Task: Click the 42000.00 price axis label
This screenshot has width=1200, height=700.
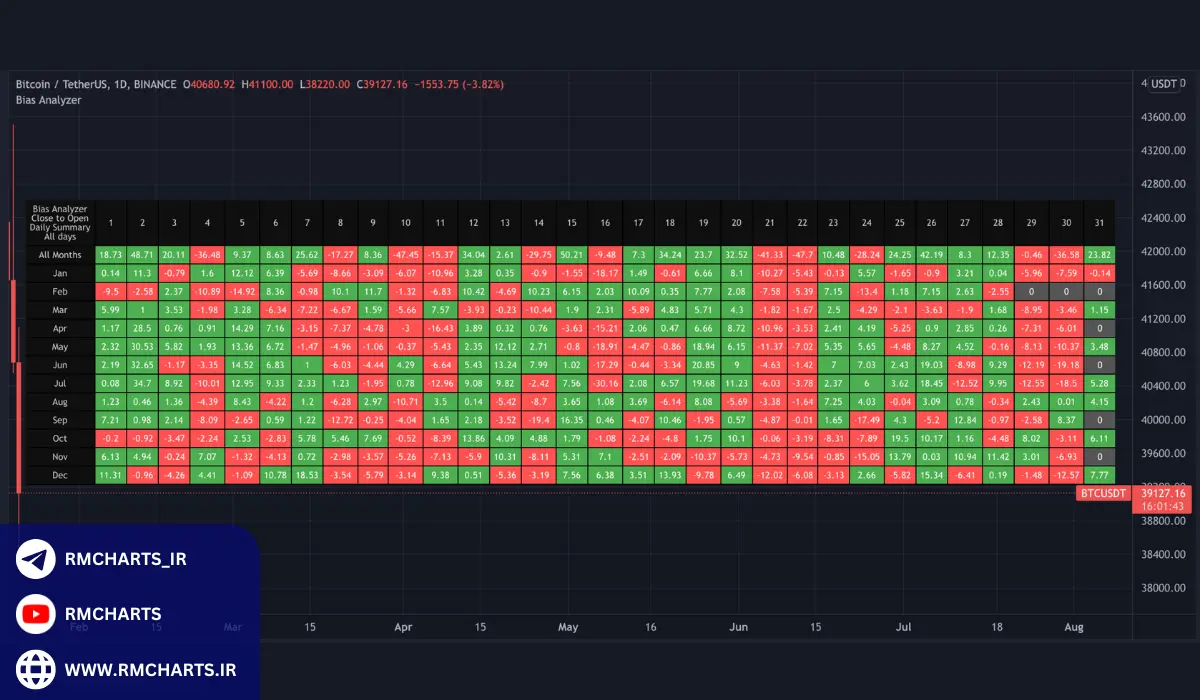Action: (1163, 252)
